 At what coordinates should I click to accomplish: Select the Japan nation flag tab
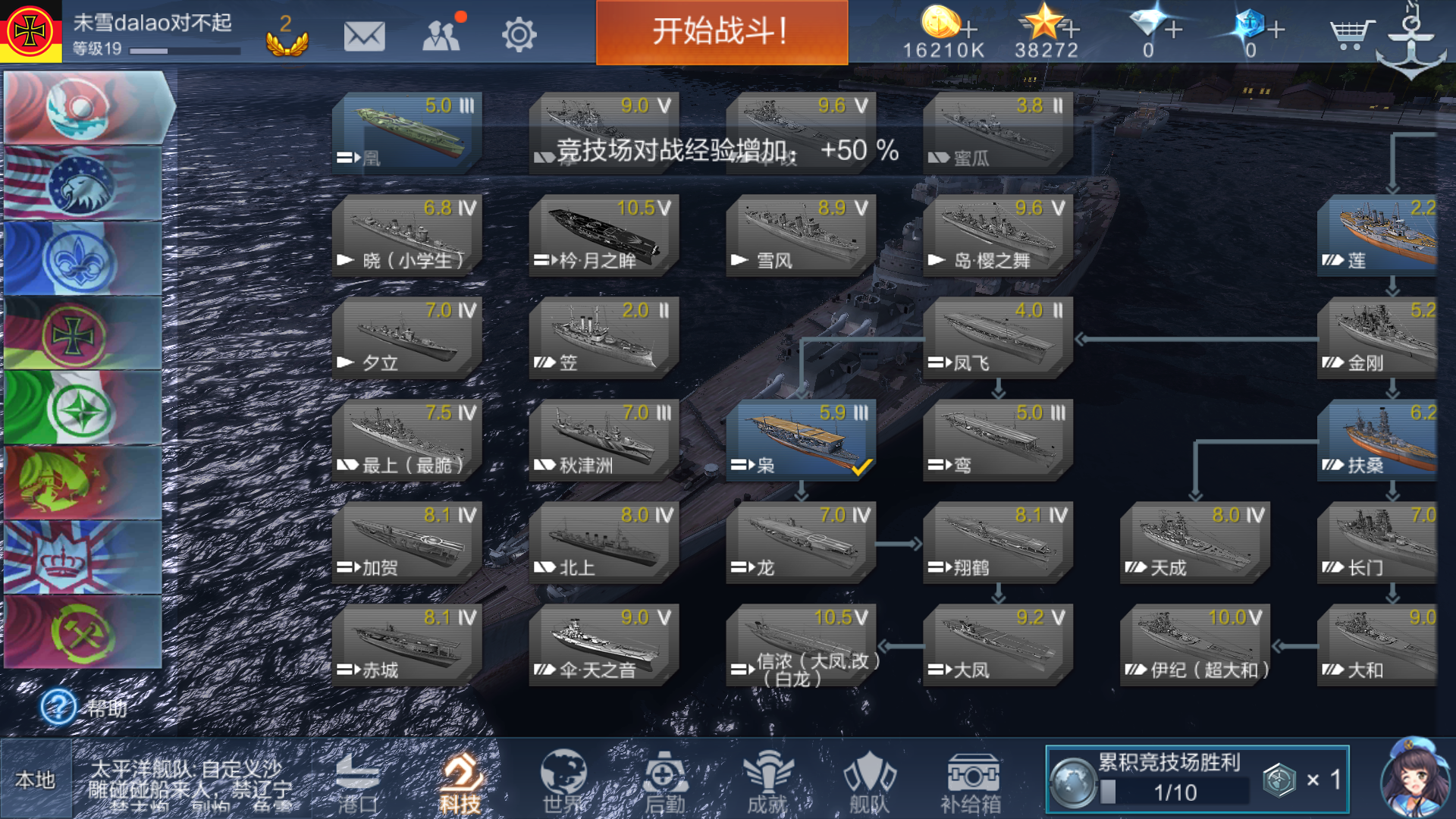pyautogui.click(x=83, y=108)
